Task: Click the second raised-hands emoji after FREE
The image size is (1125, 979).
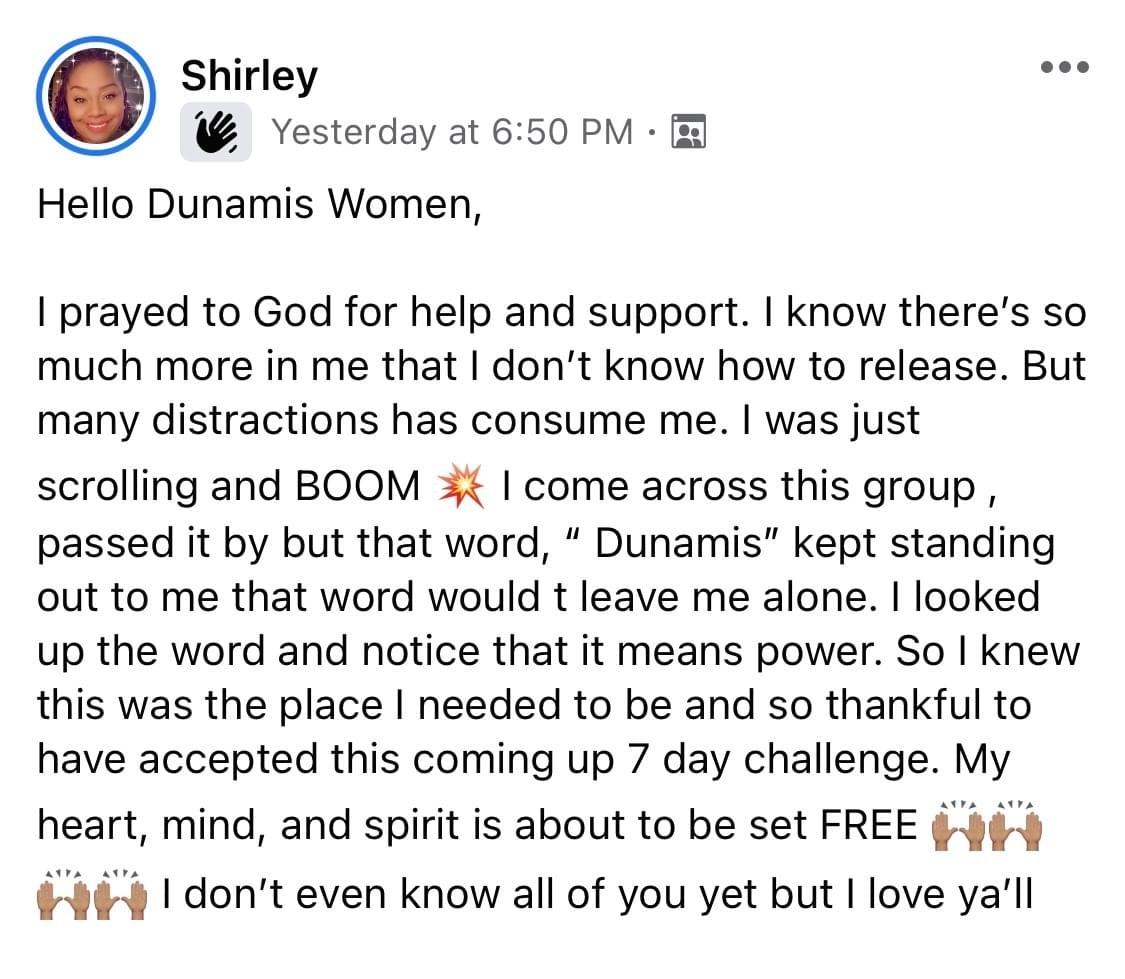Action: click(1015, 826)
